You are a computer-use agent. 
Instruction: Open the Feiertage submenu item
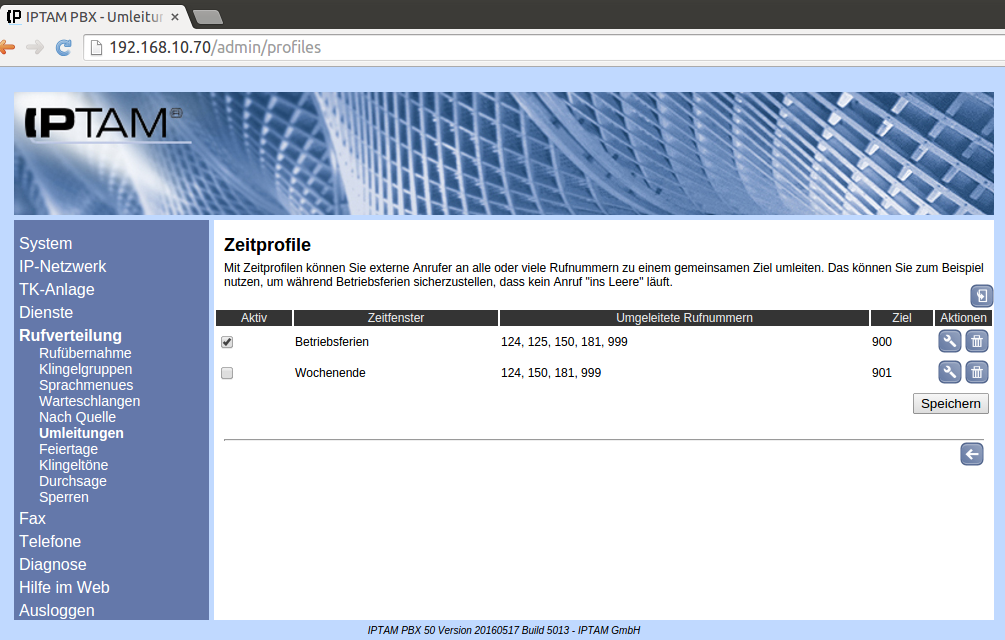(68, 449)
